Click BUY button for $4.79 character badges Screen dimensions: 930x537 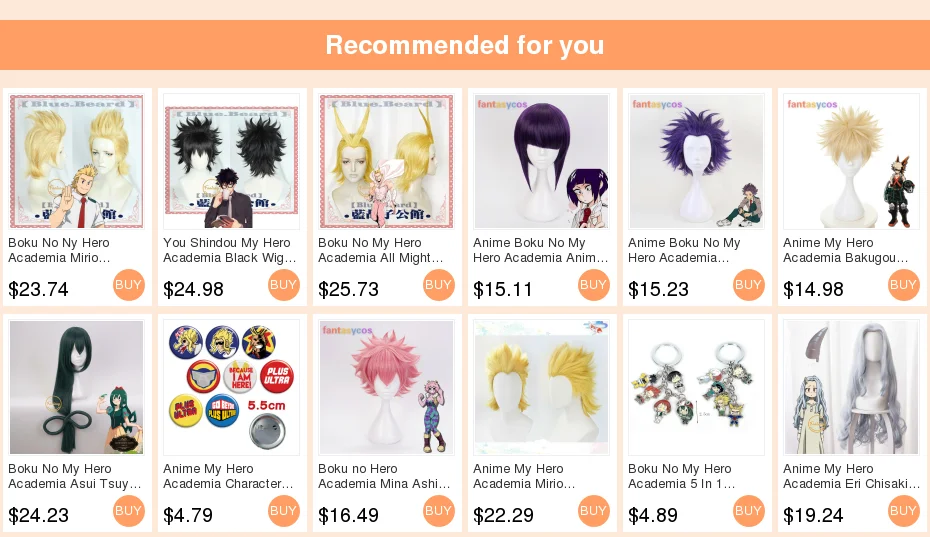point(284,511)
